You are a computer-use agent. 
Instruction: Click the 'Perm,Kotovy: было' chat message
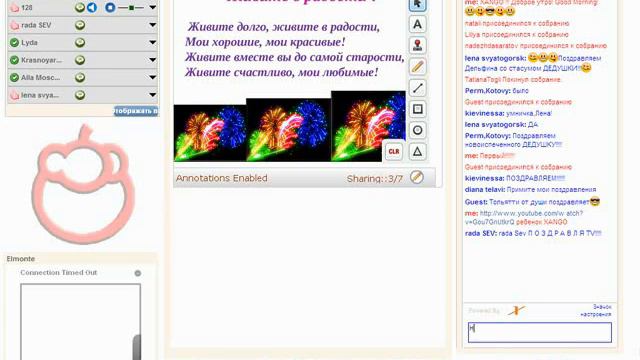click(x=497, y=91)
